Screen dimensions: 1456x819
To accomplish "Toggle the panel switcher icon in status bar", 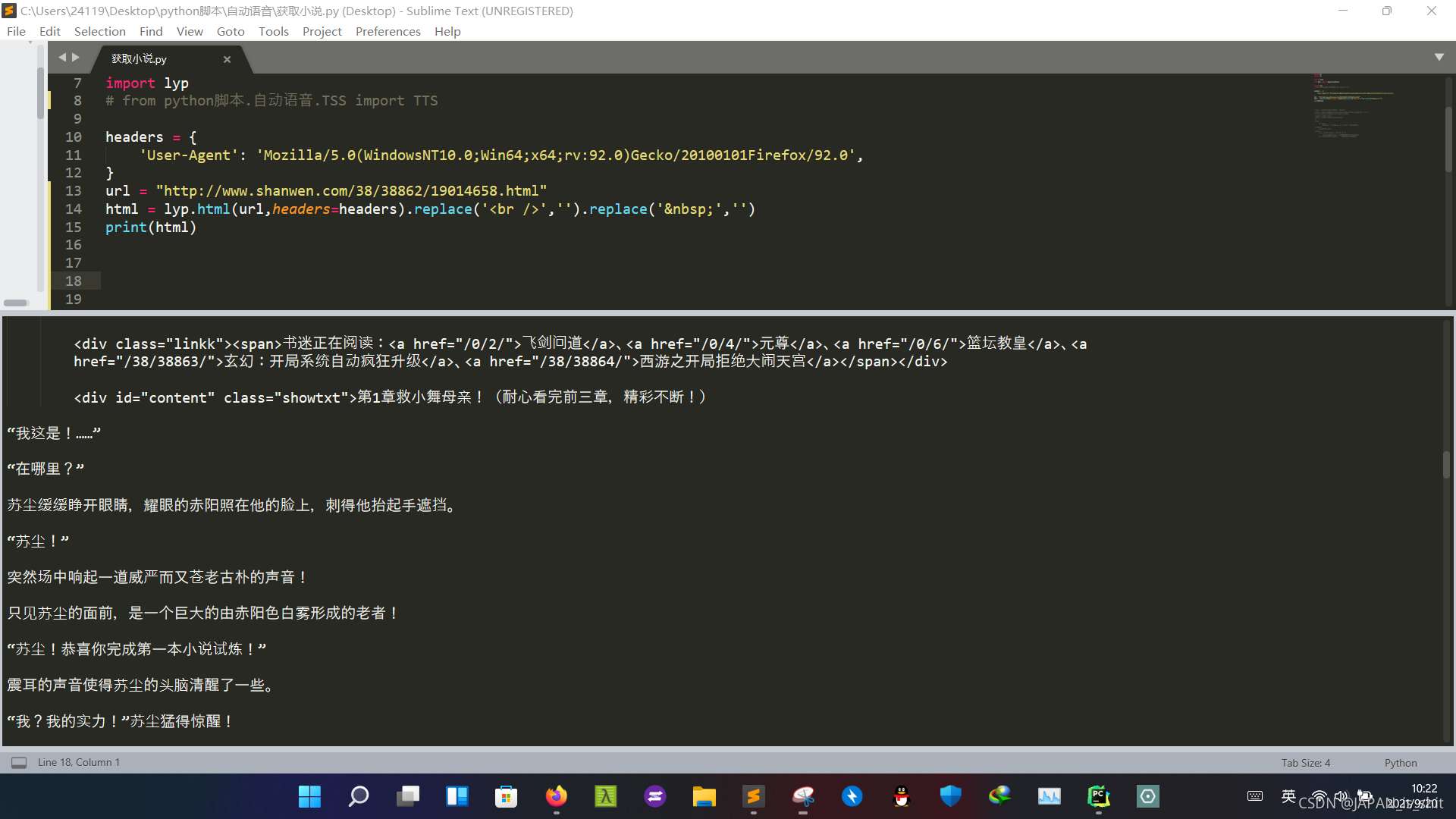I will pos(19,762).
